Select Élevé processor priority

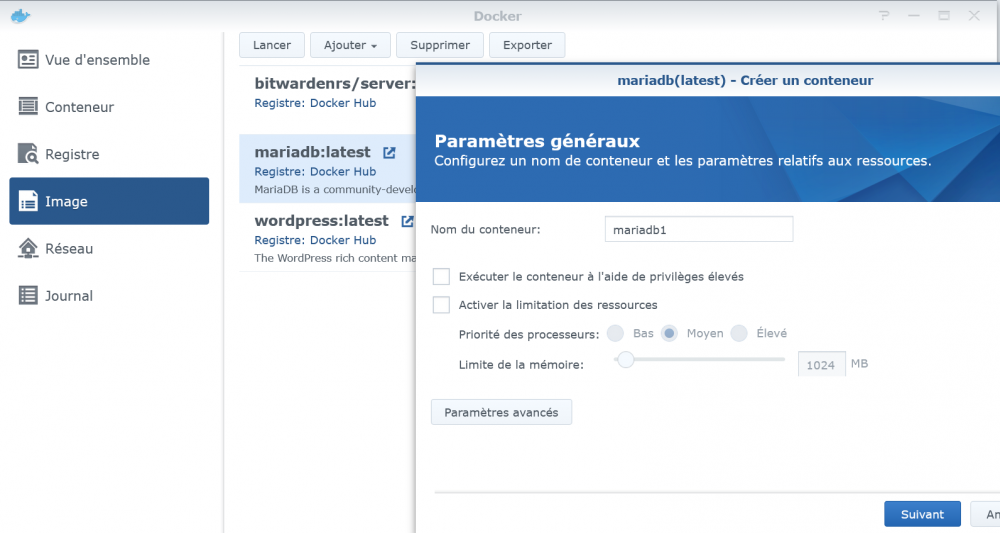739,333
